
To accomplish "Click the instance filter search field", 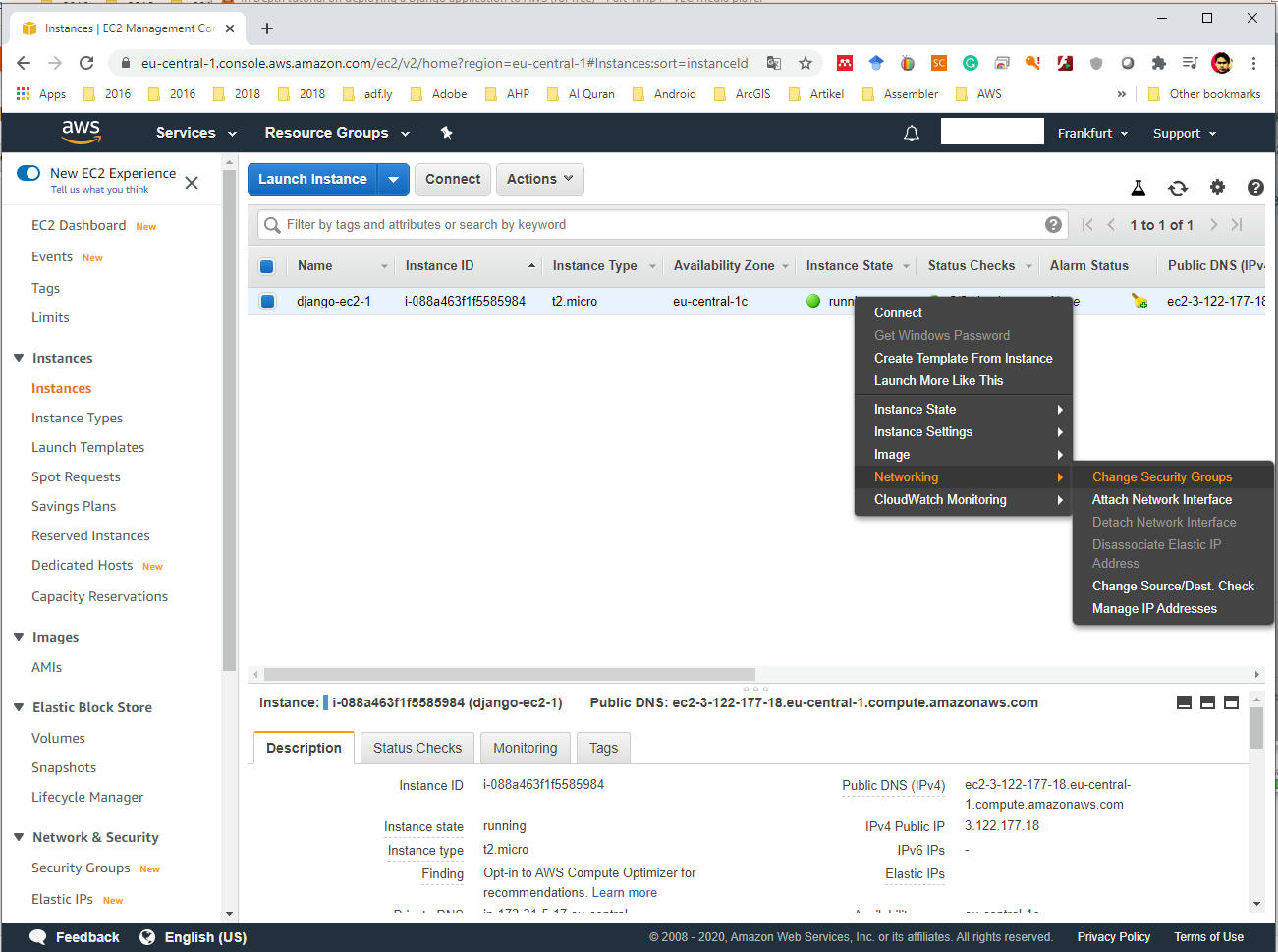I will 664,225.
